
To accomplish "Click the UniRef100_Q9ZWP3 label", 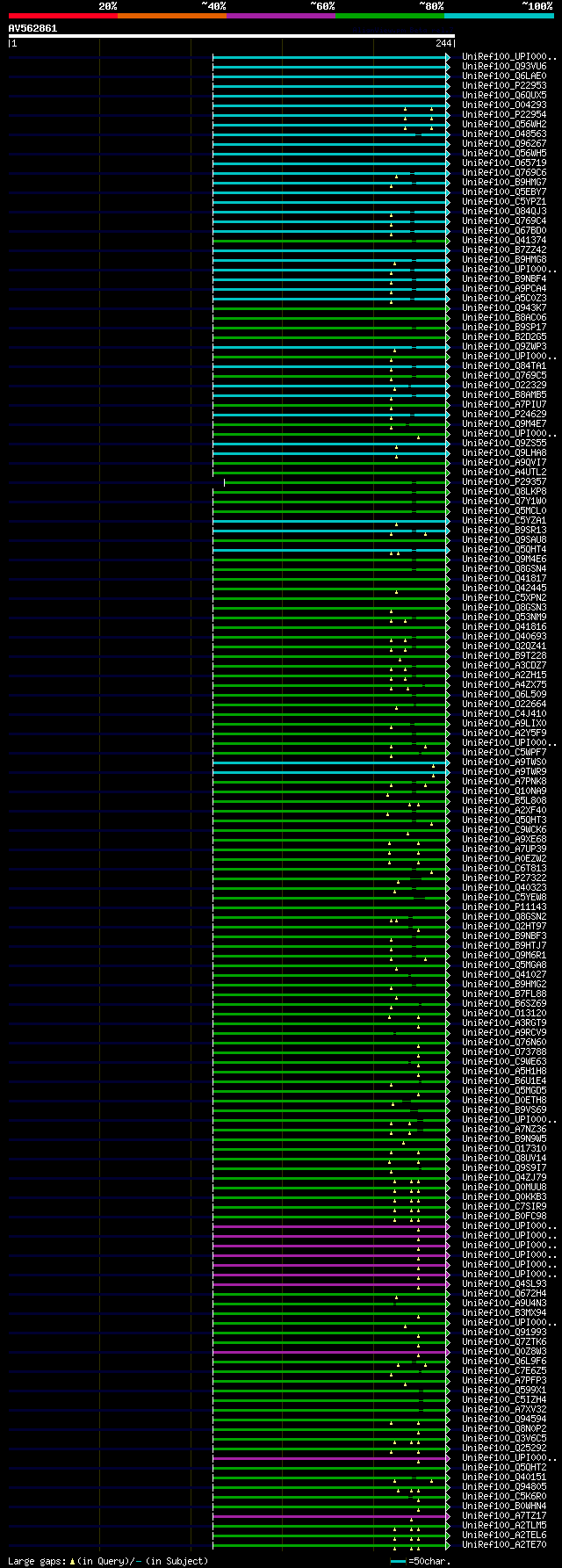I will [504, 346].
